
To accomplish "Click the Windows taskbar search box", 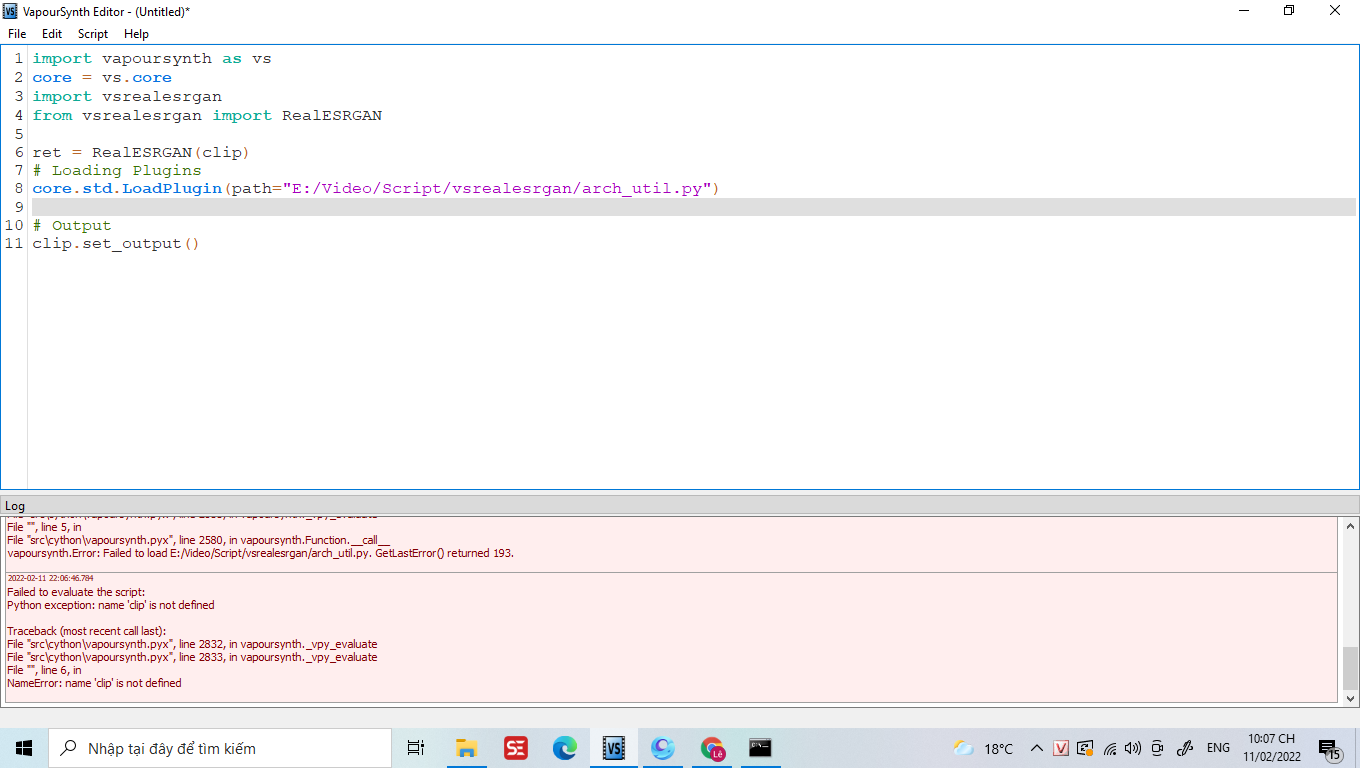I will click(220, 748).
